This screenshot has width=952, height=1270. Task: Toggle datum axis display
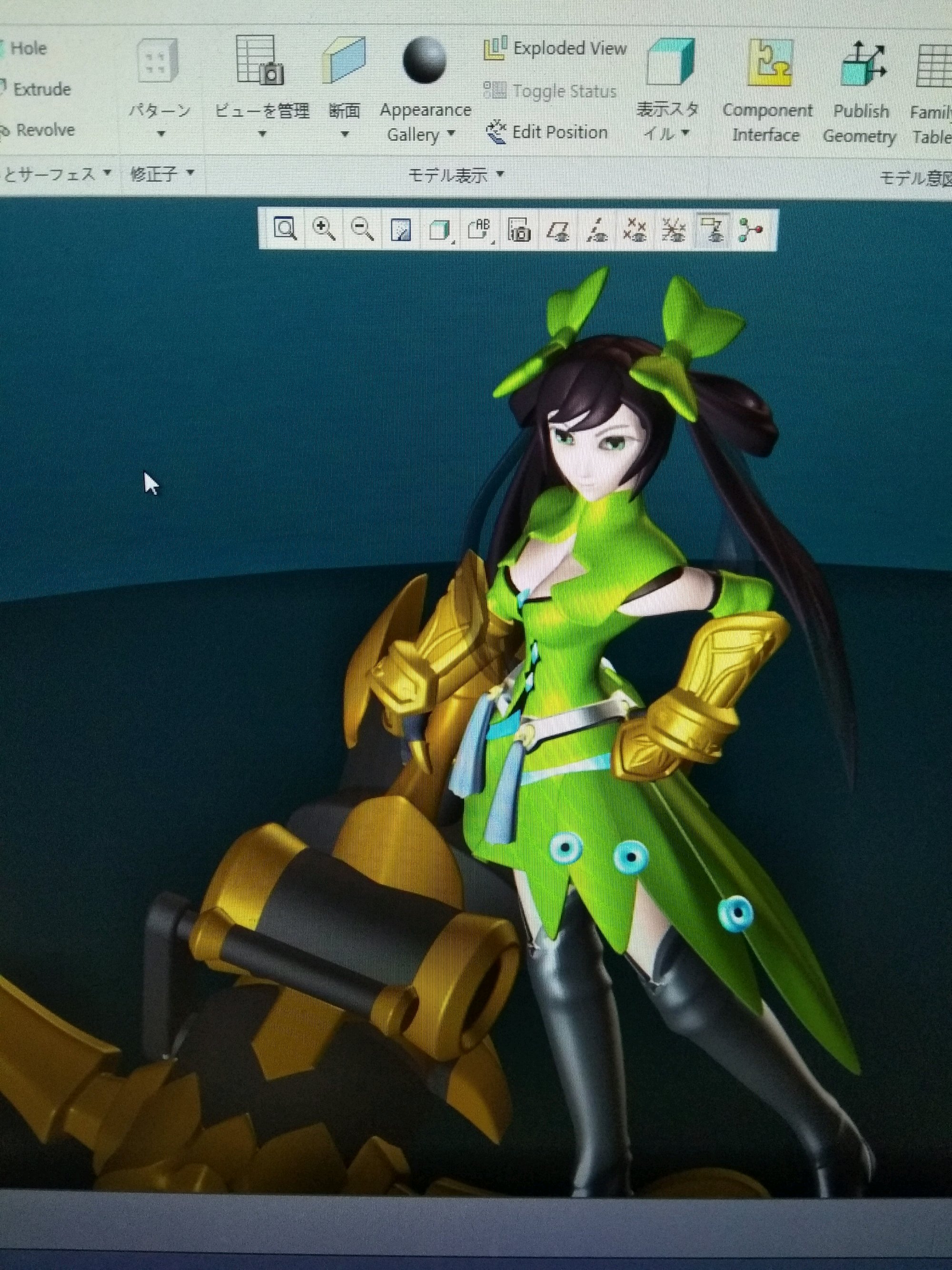pyautogui.click(x=597, y=231)
